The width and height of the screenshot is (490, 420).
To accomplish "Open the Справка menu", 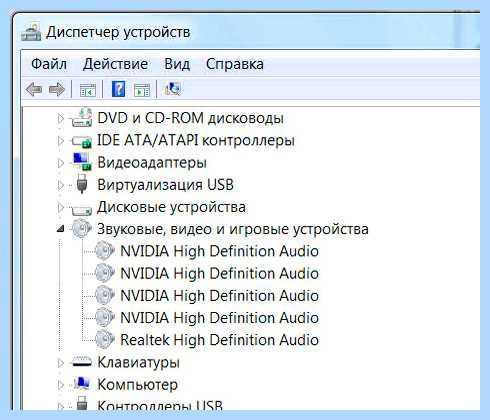I will coord(235,64).
